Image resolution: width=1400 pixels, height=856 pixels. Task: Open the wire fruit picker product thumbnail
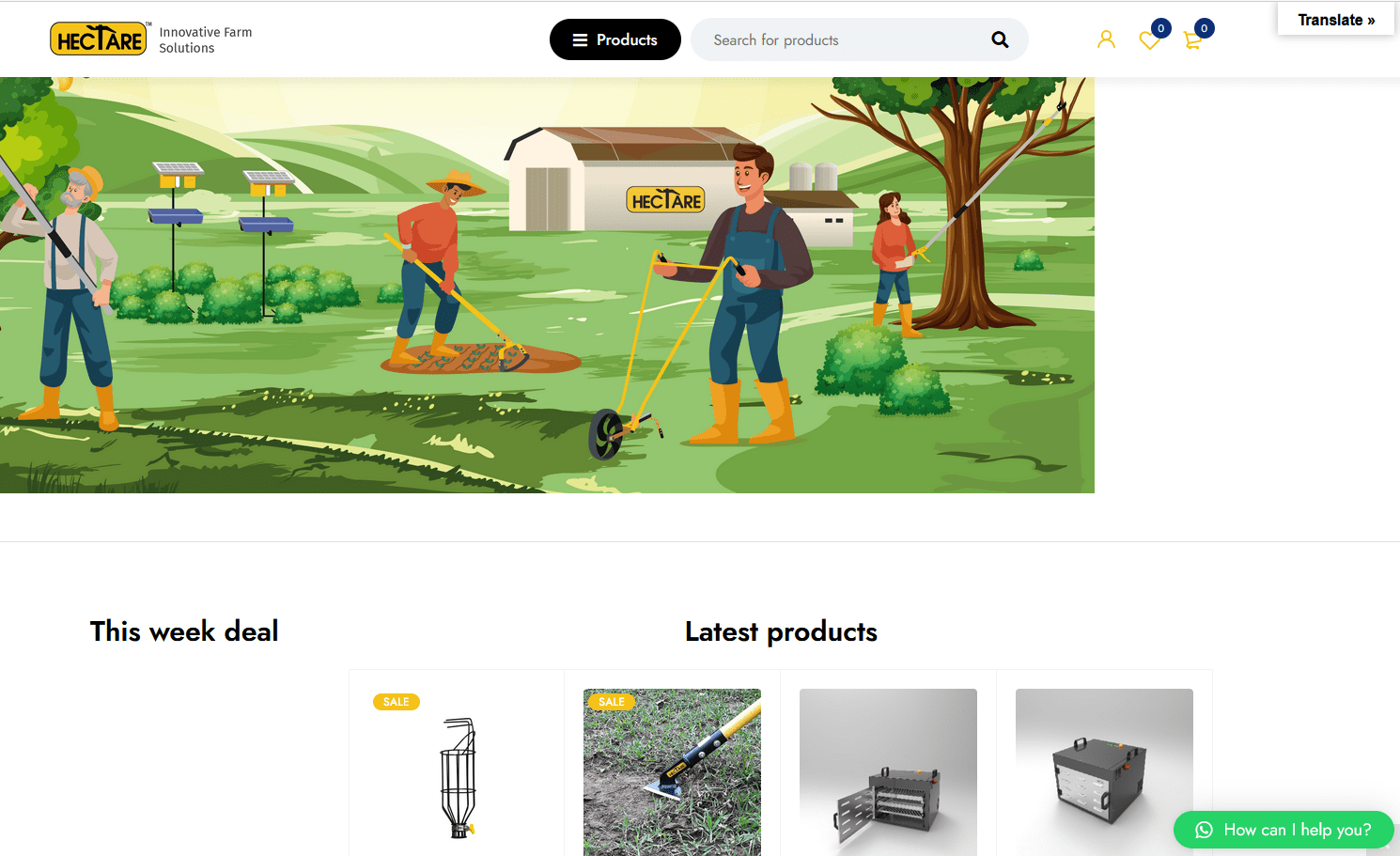pyautogui.click(x=457, y=772)
